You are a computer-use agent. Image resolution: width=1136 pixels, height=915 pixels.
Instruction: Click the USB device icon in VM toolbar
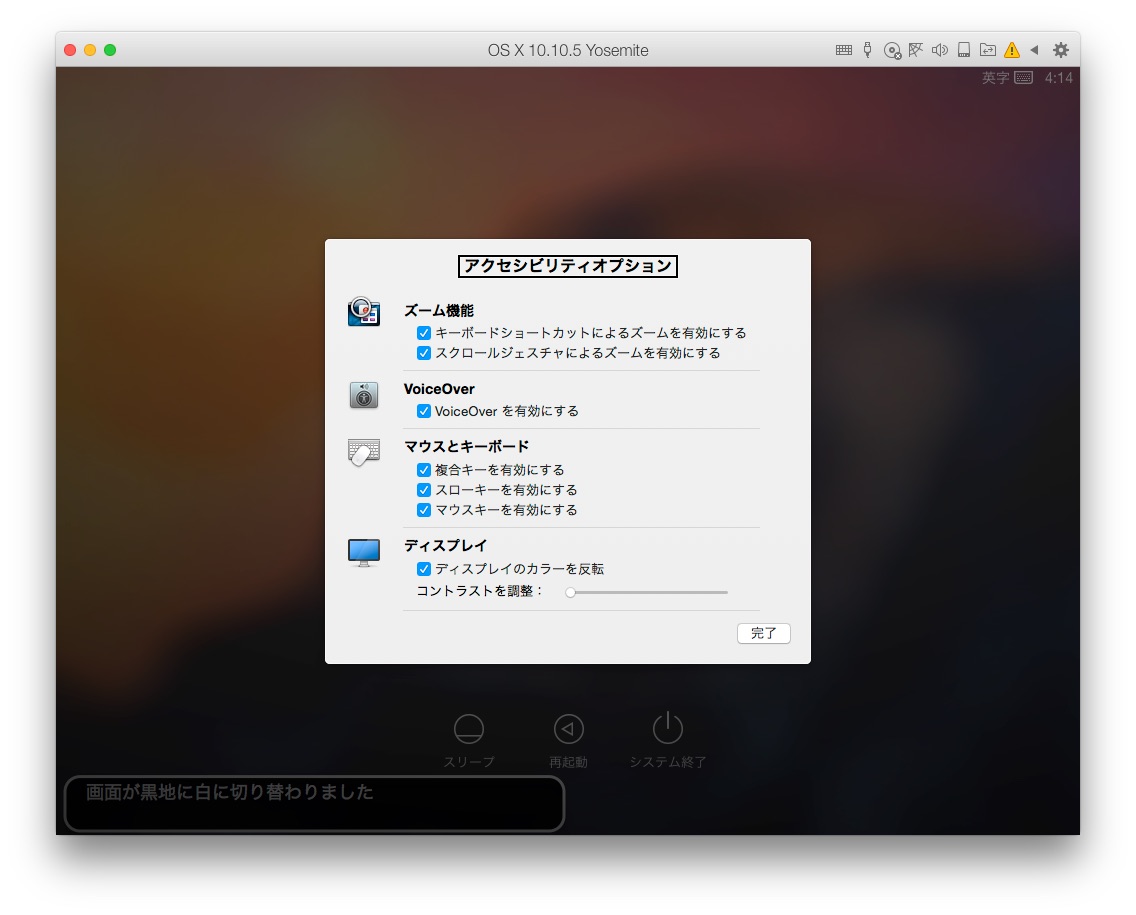point(867,50)
